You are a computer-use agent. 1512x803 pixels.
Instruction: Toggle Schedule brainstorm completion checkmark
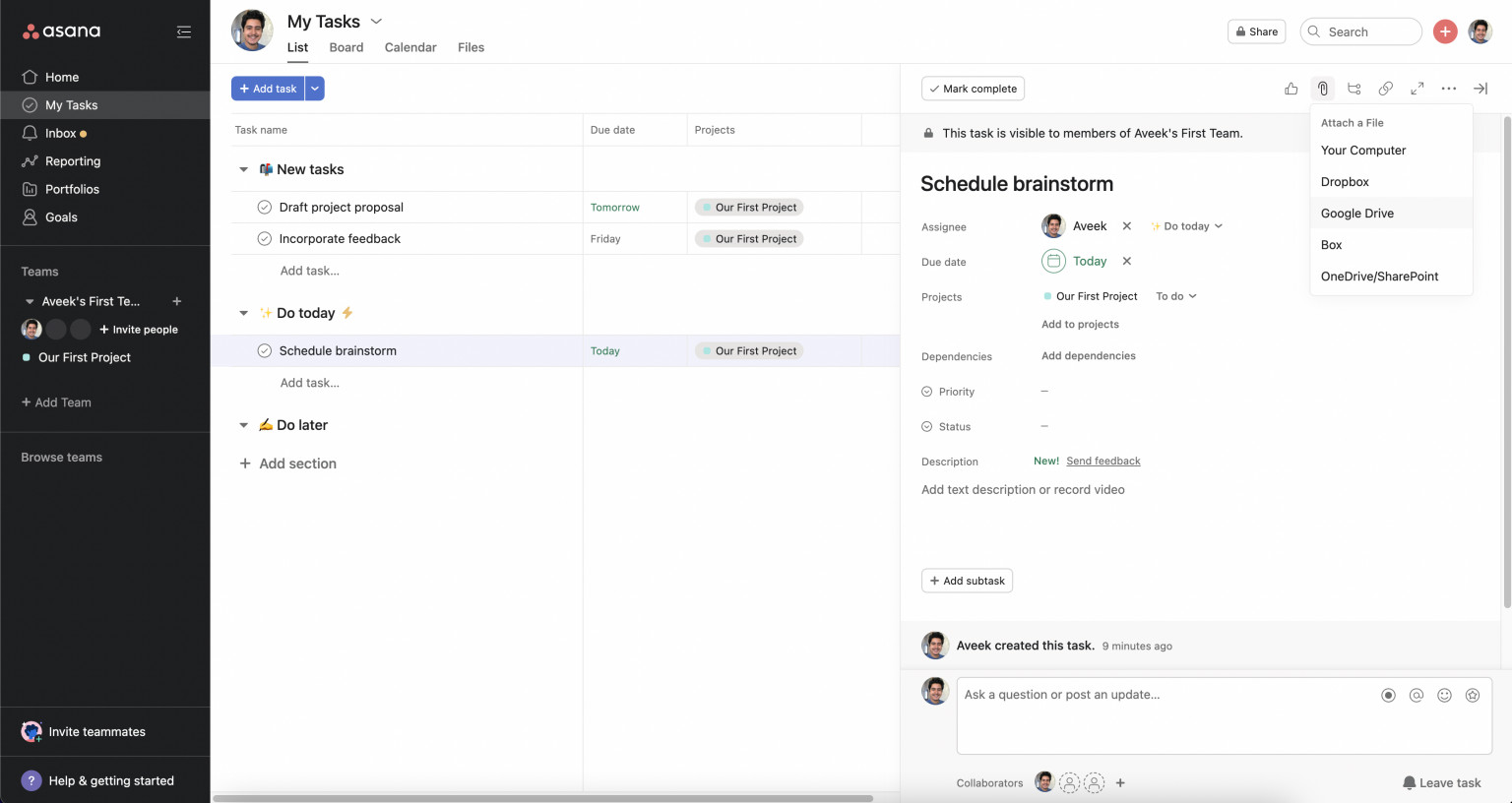coord(264,351)
